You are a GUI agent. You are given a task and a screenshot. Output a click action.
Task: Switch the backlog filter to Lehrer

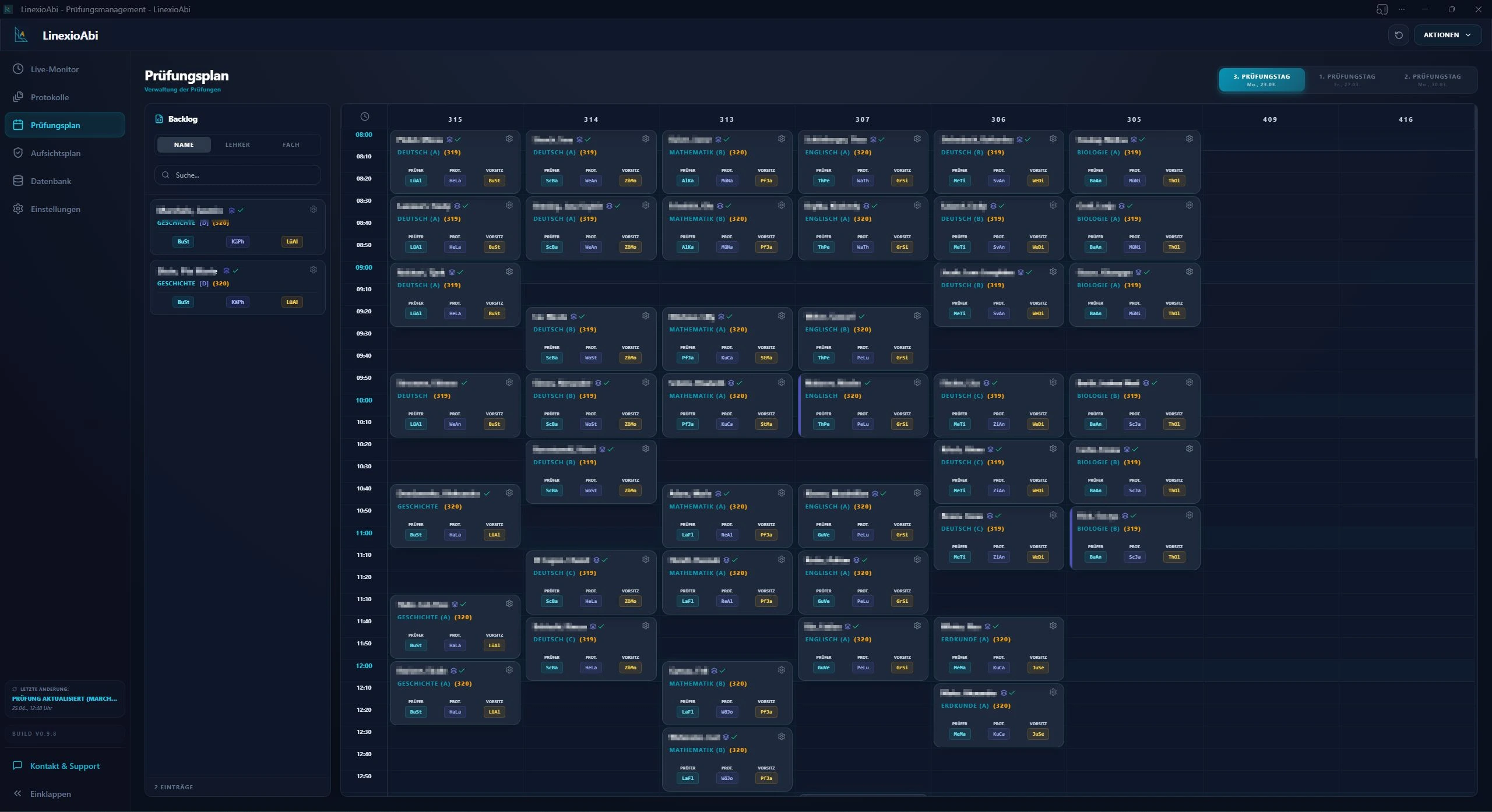pos(237,144)
